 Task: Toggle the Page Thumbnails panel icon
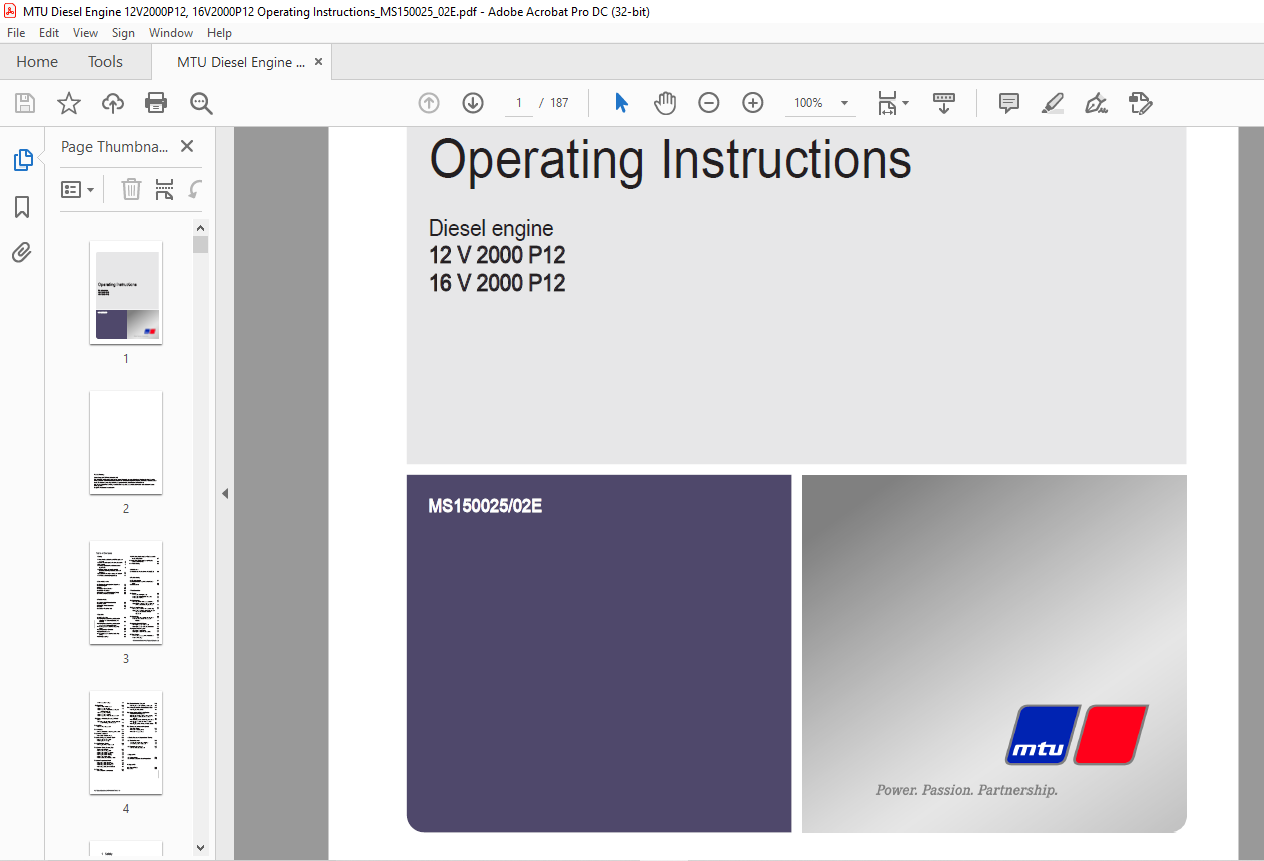[x=22, y=160]
